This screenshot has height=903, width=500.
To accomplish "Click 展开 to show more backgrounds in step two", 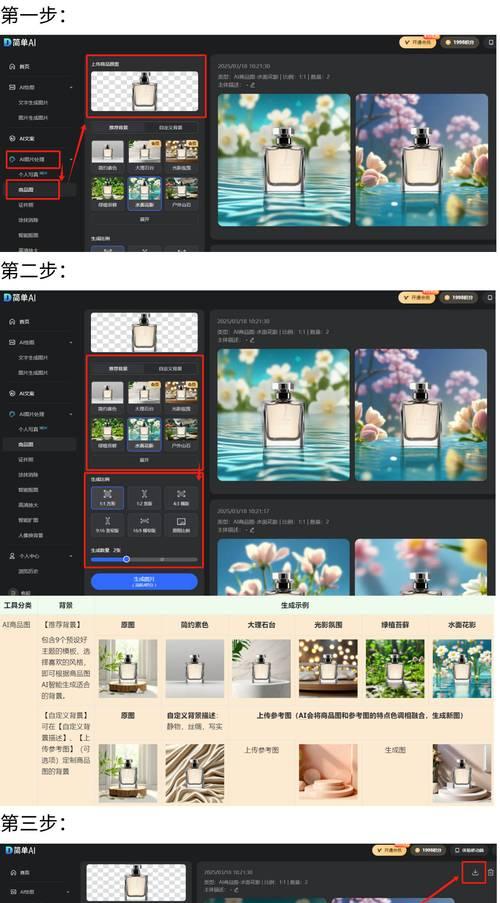I will pyautogui.click(x=144, y=460).
